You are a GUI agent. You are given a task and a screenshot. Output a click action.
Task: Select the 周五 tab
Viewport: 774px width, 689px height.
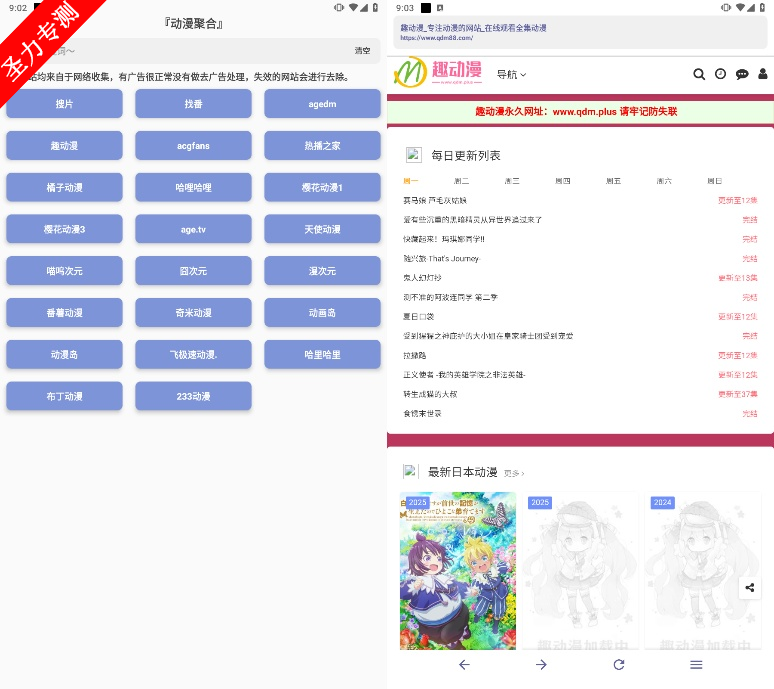tap(614, 181)
